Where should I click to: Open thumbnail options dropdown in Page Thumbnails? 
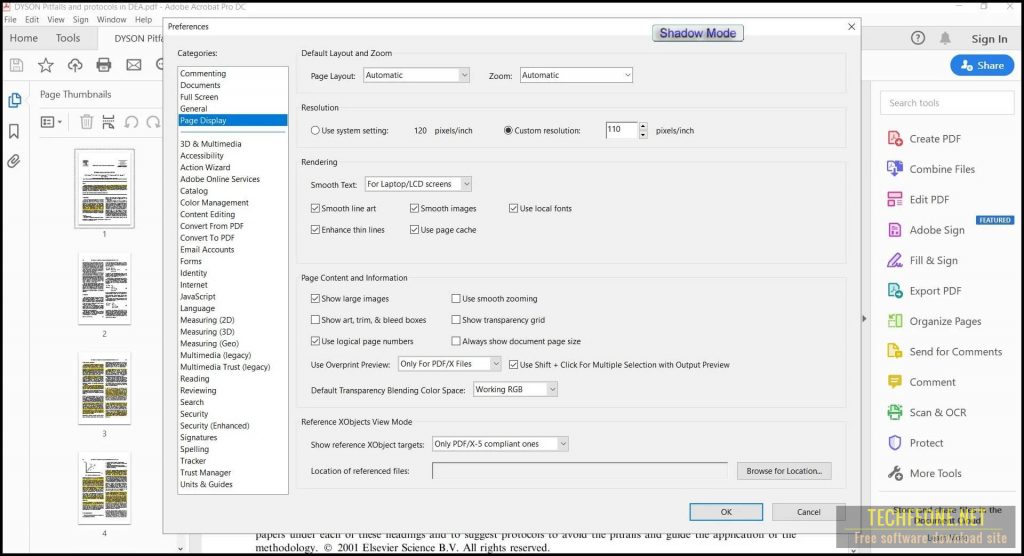click(x=52, y=122)
